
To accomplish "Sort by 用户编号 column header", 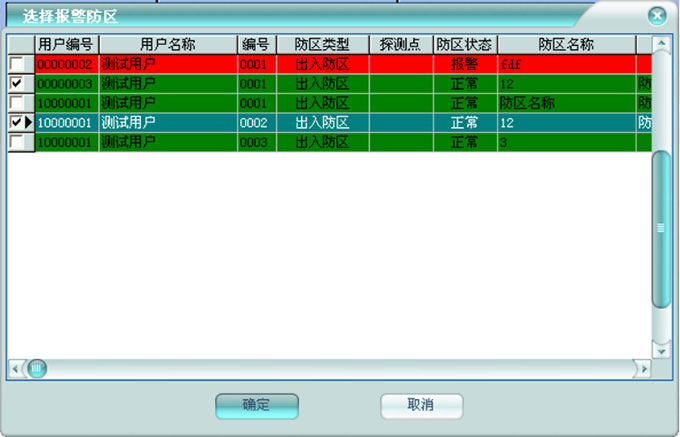I will click(66, 45).
